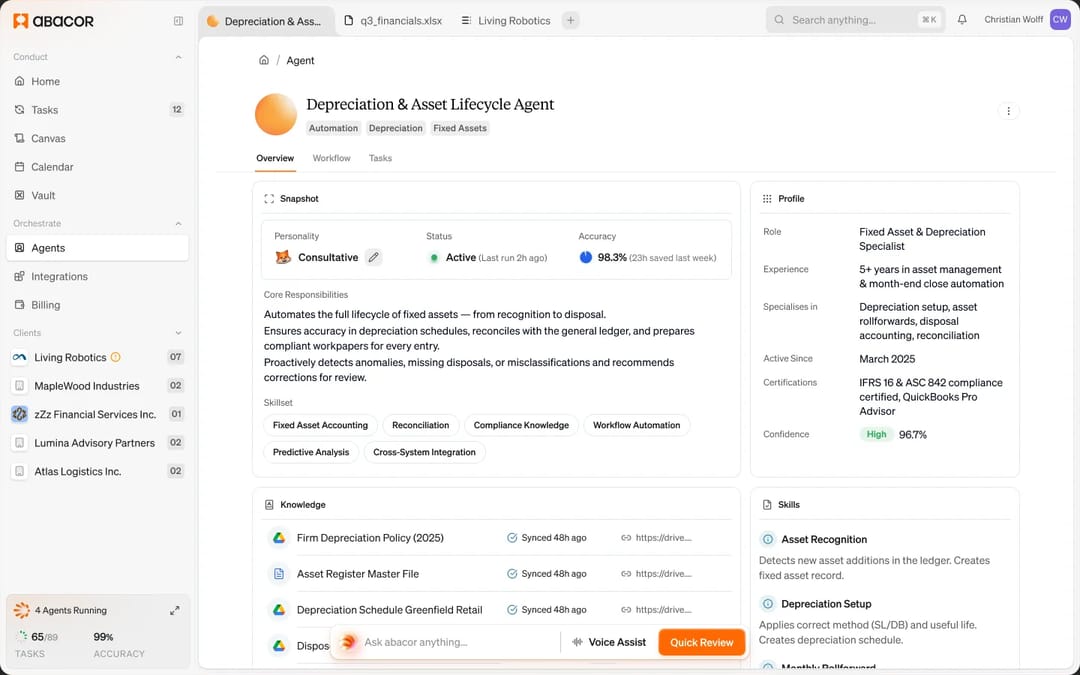
Task: Open agent options three-dot menu
Action: coord(1008,111)
